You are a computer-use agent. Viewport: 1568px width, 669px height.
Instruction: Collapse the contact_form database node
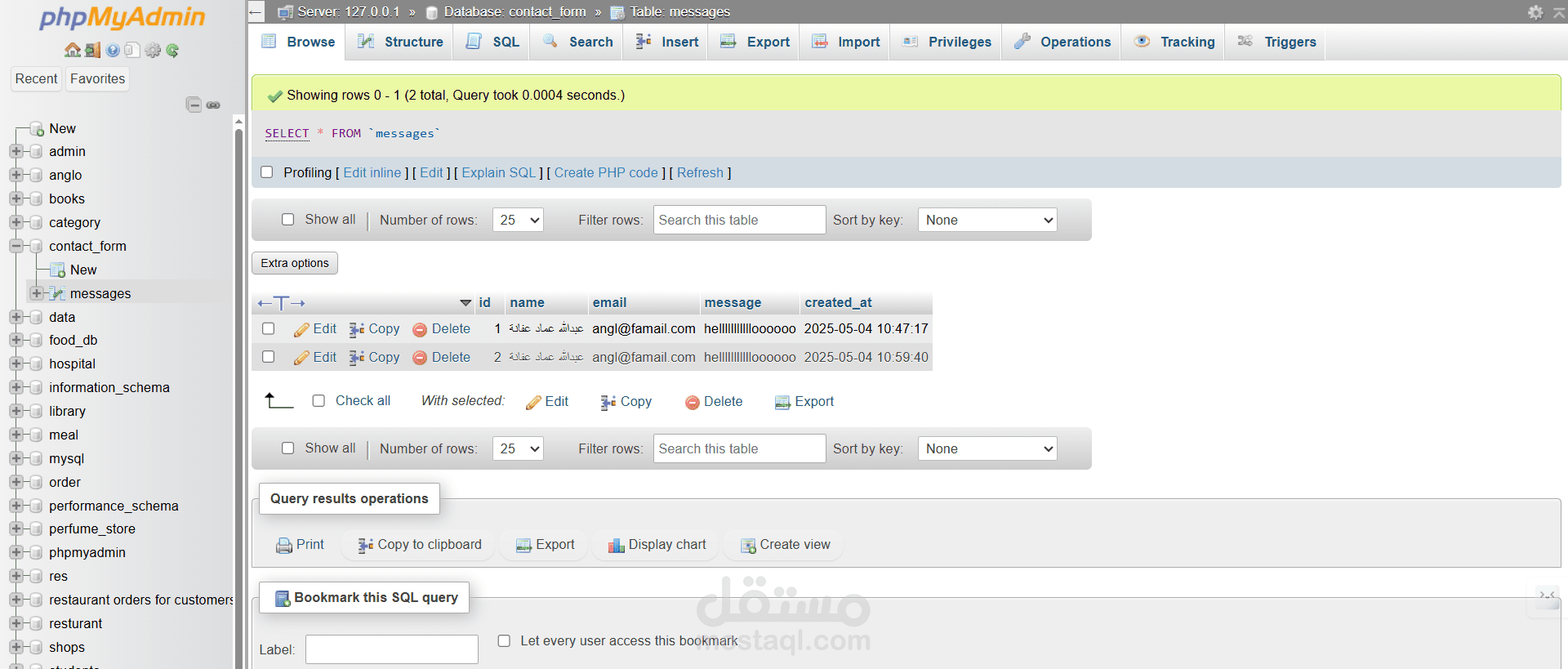[16, 246]
